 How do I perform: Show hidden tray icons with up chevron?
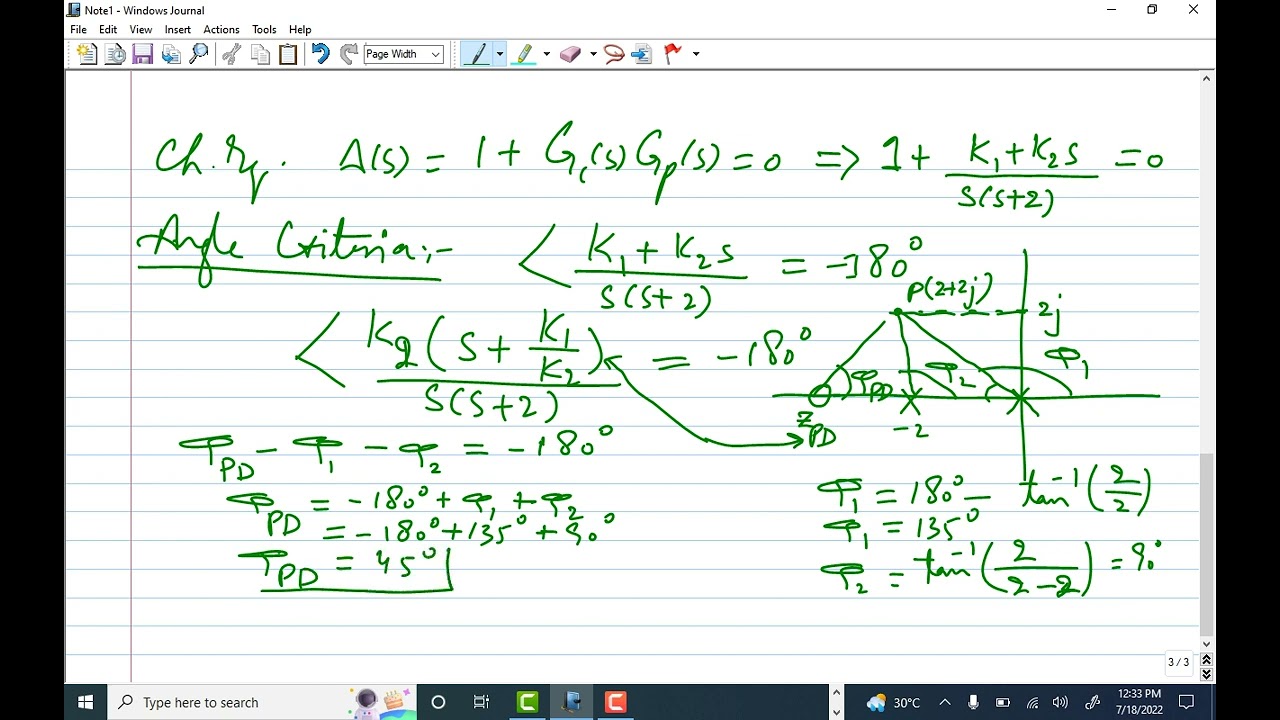point(945,703)
